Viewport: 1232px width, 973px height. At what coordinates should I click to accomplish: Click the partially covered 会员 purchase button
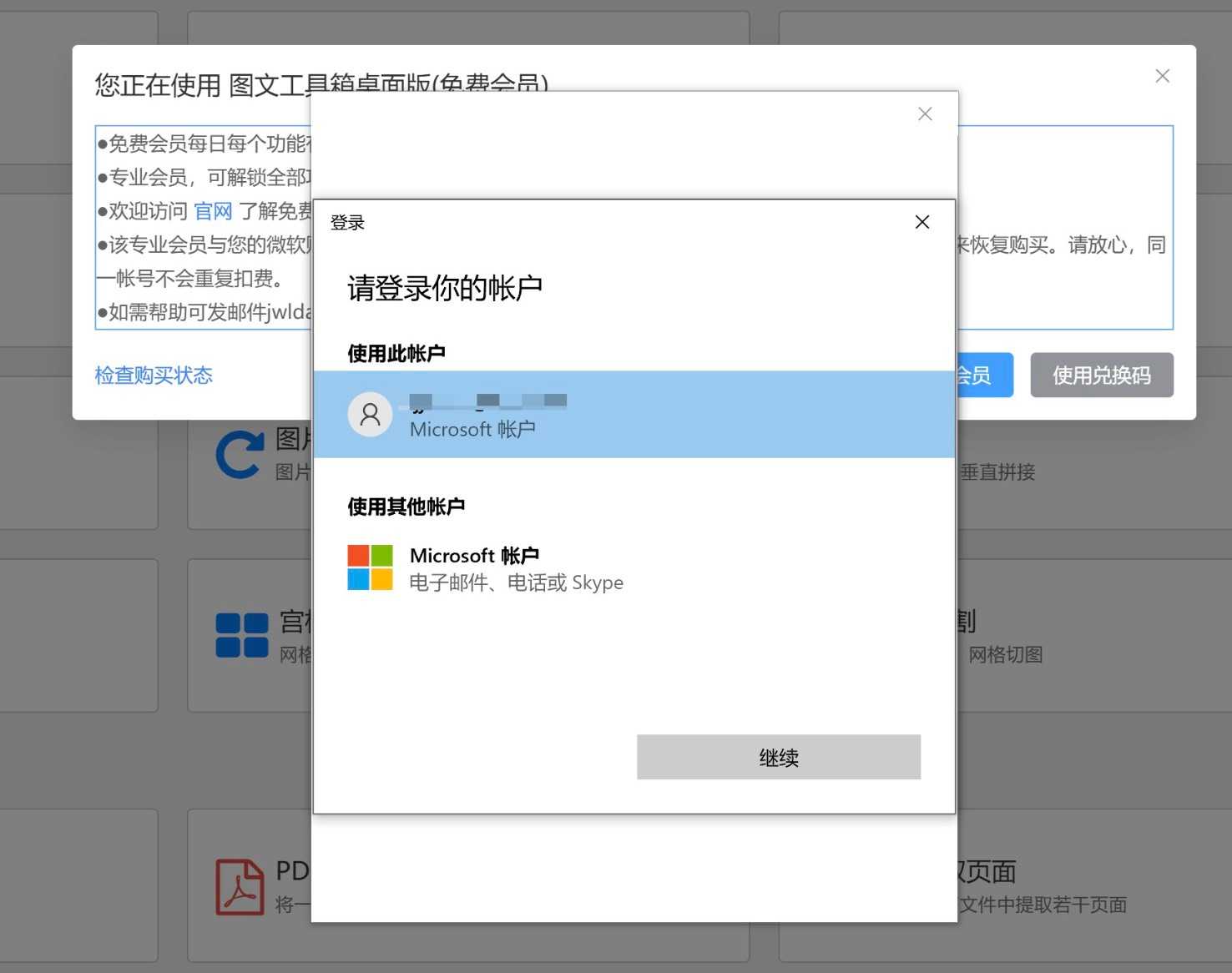(983, 375)
